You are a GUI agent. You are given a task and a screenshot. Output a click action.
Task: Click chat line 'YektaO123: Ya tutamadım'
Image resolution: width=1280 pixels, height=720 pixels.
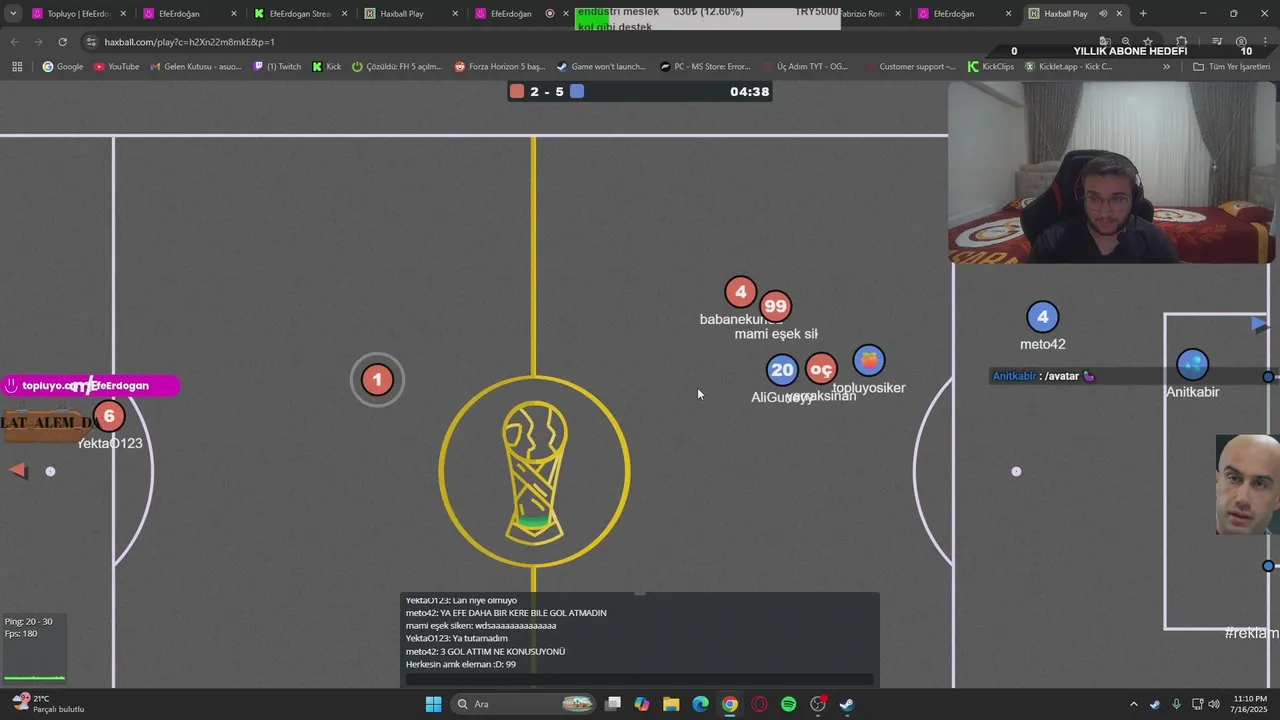(x=456, y=638)
